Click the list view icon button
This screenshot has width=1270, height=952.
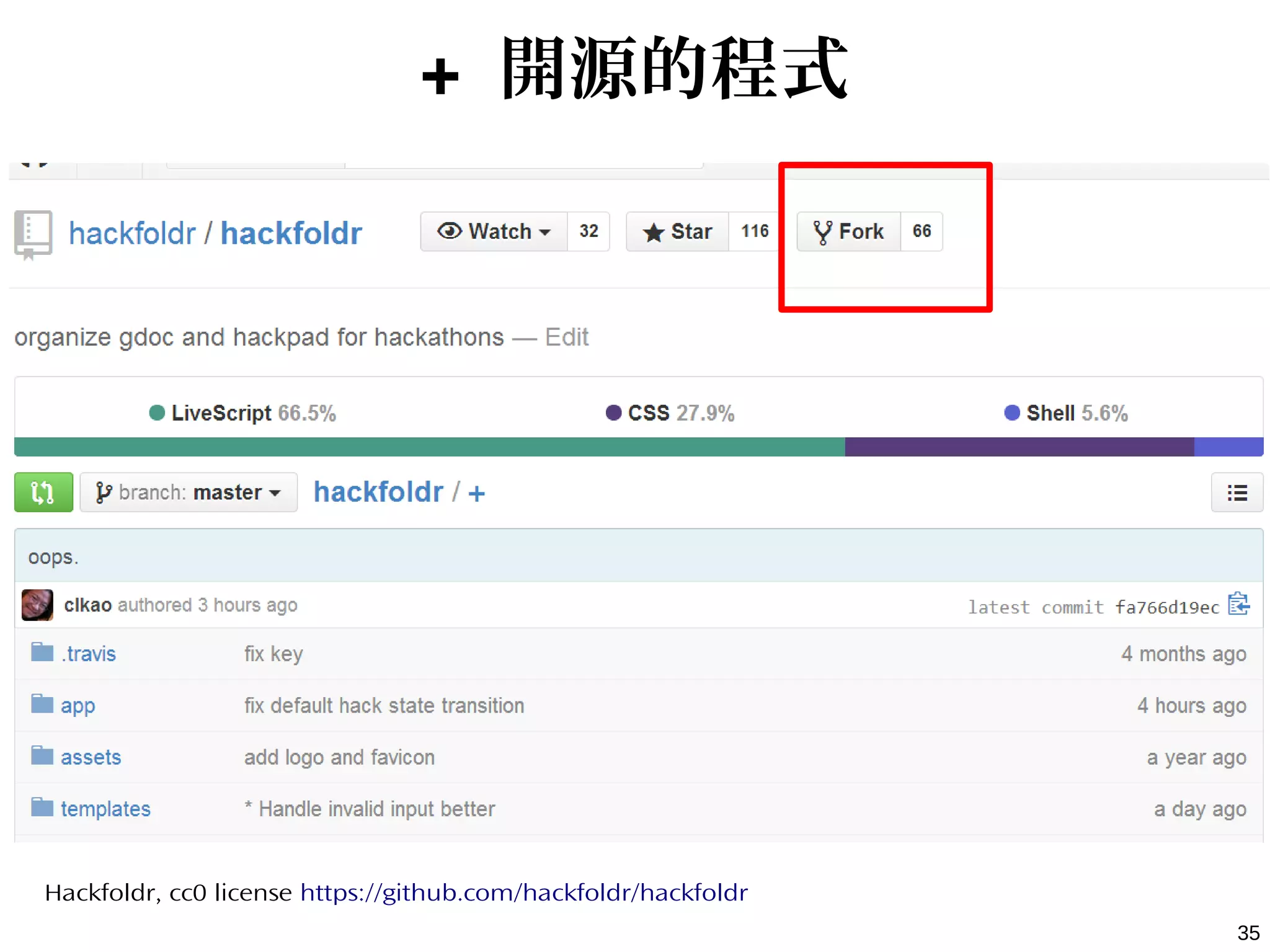[x=1237, y=492]
